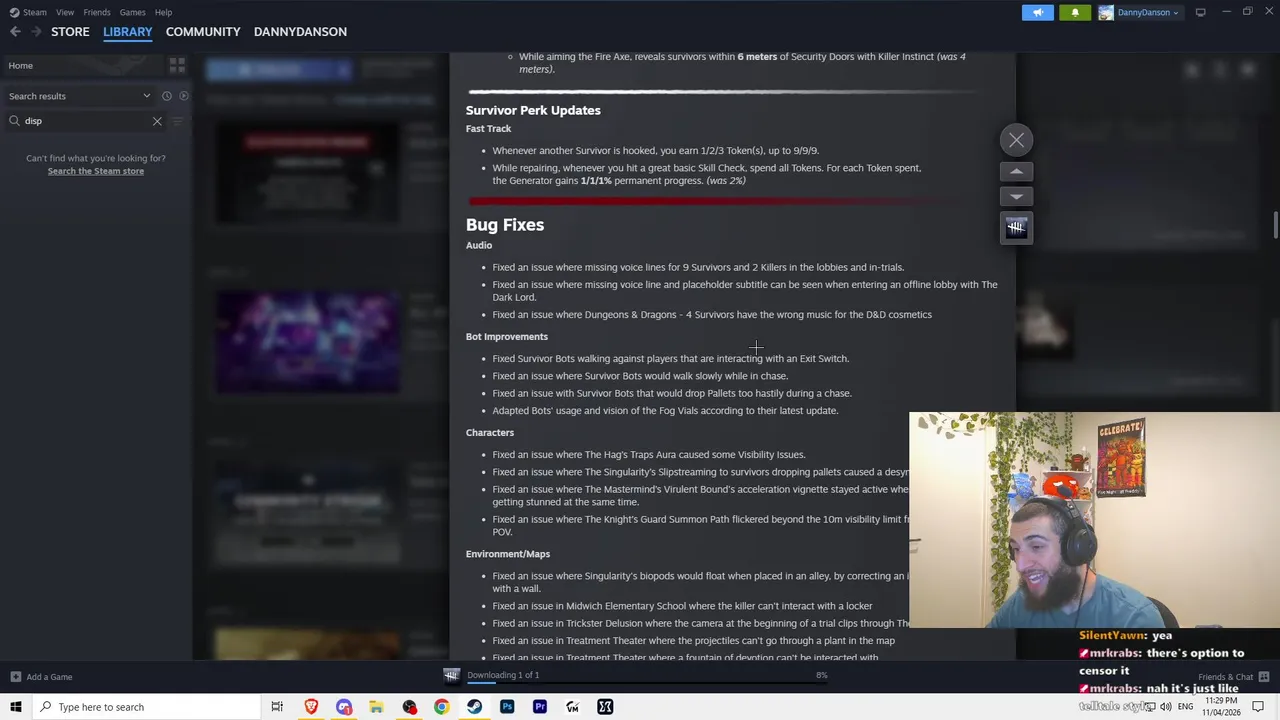Viewport: 1280px width, 720px height.
Task: Click the library search magnifier icon
Action: pos(15,121)
